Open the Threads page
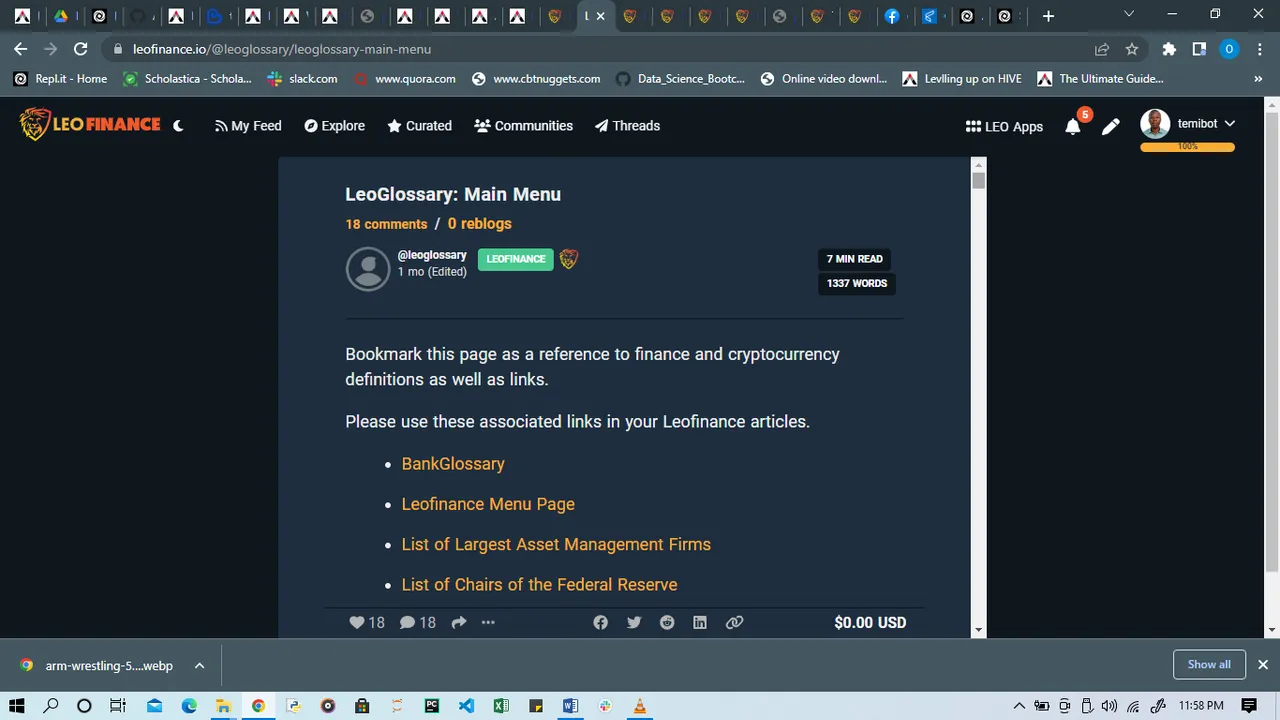1280x720 pixels. pos(627,126)
